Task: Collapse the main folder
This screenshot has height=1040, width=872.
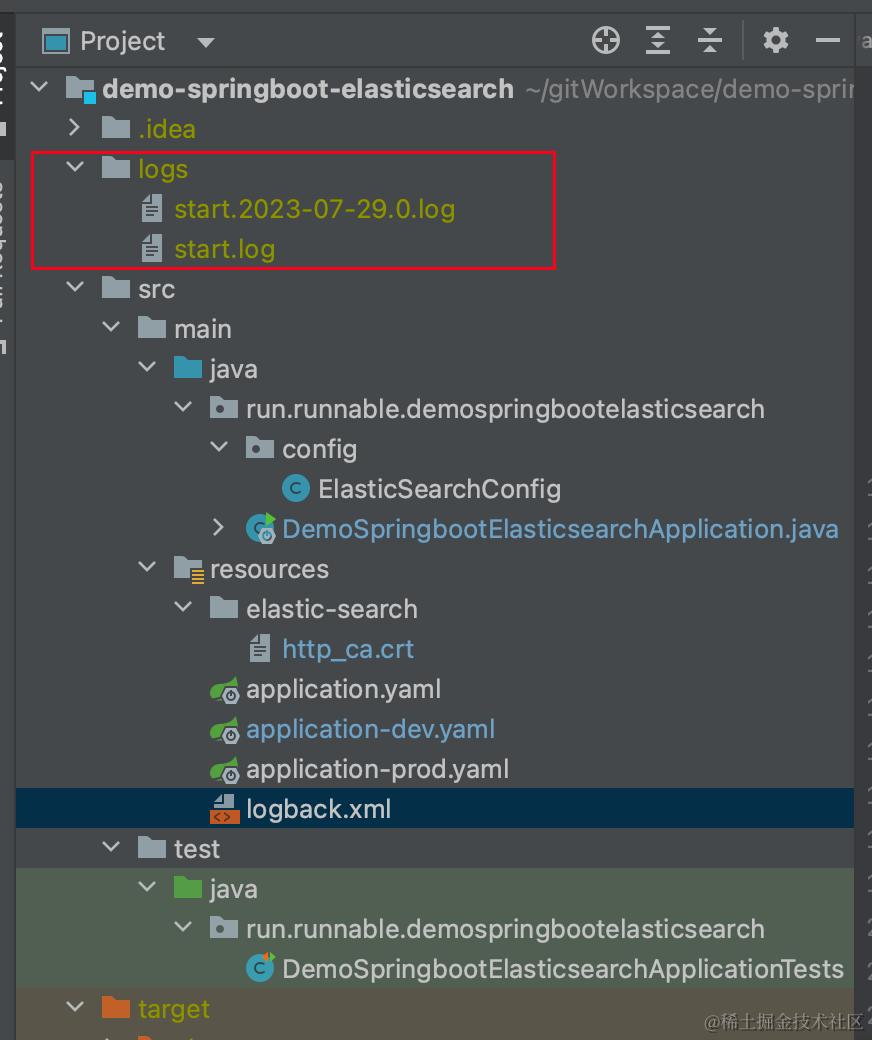Action: coord(111,326)
